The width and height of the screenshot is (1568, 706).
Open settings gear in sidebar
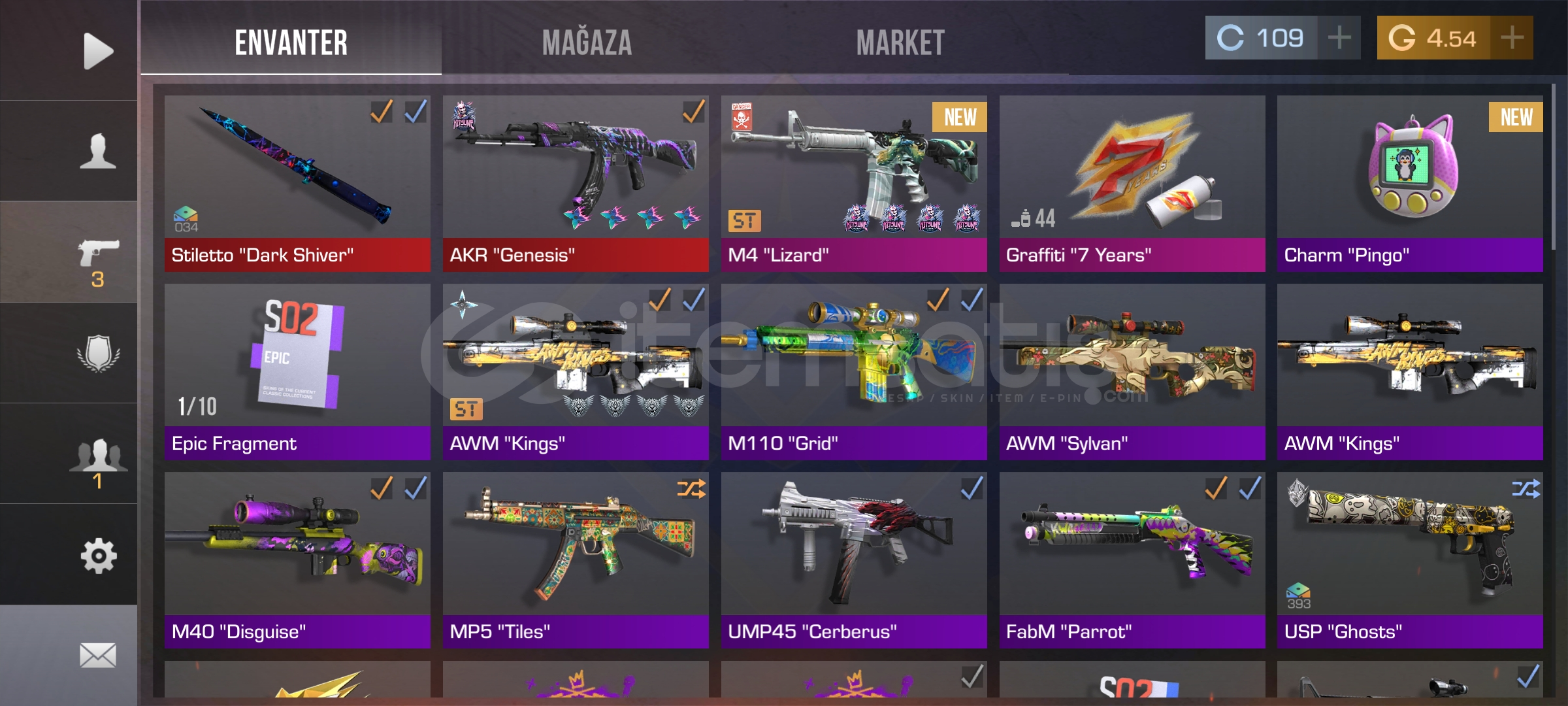pos(98,556)
